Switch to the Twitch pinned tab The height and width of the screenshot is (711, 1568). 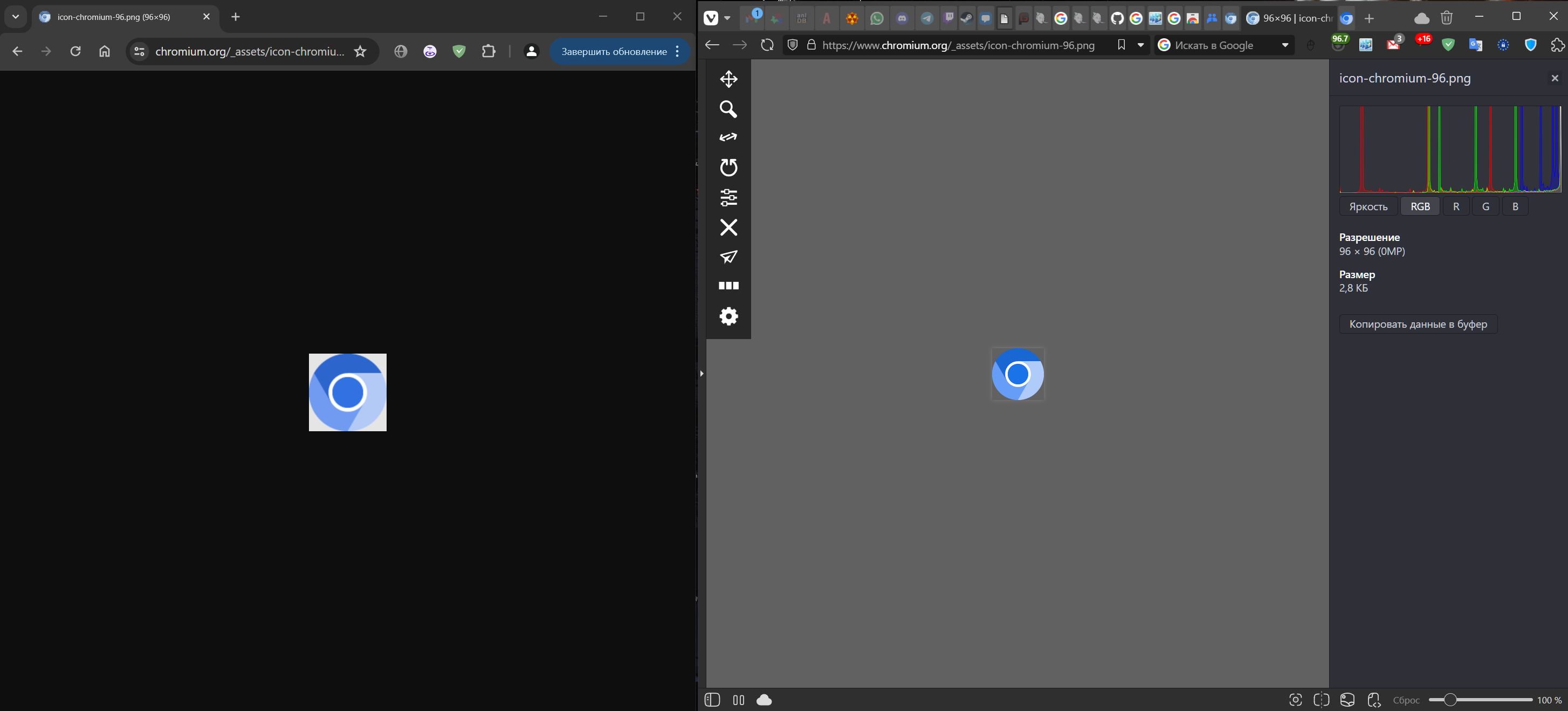coord(948,18)
